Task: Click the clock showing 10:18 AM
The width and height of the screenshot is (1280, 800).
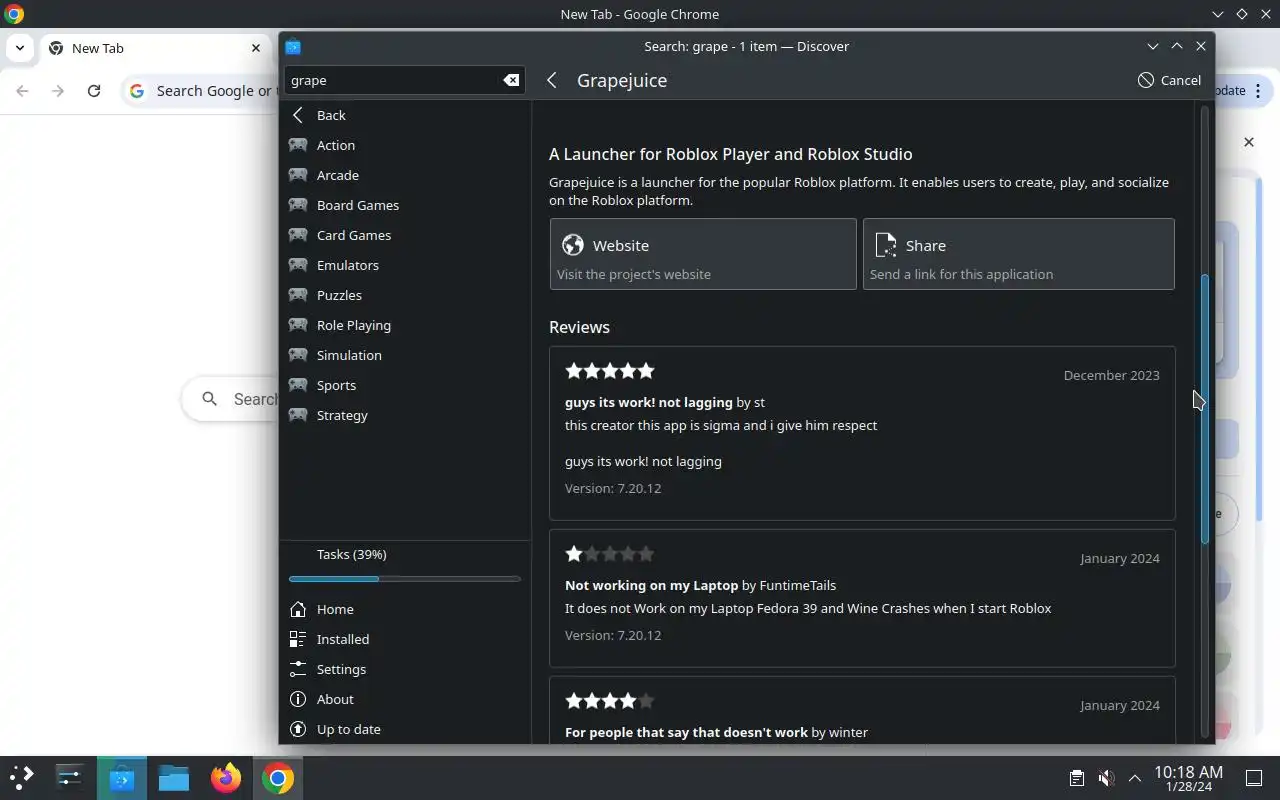Action: (1188, 778)
